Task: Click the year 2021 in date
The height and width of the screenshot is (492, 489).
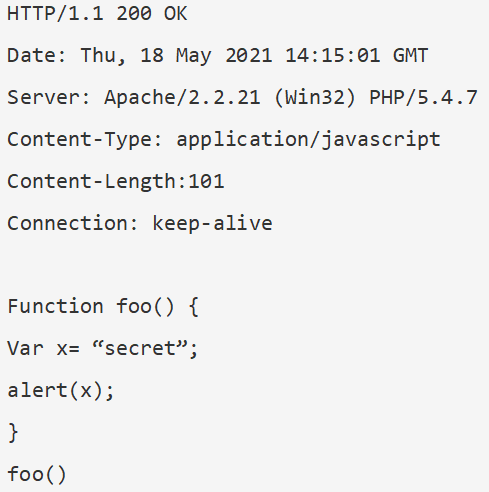Action: click(249, 55)
